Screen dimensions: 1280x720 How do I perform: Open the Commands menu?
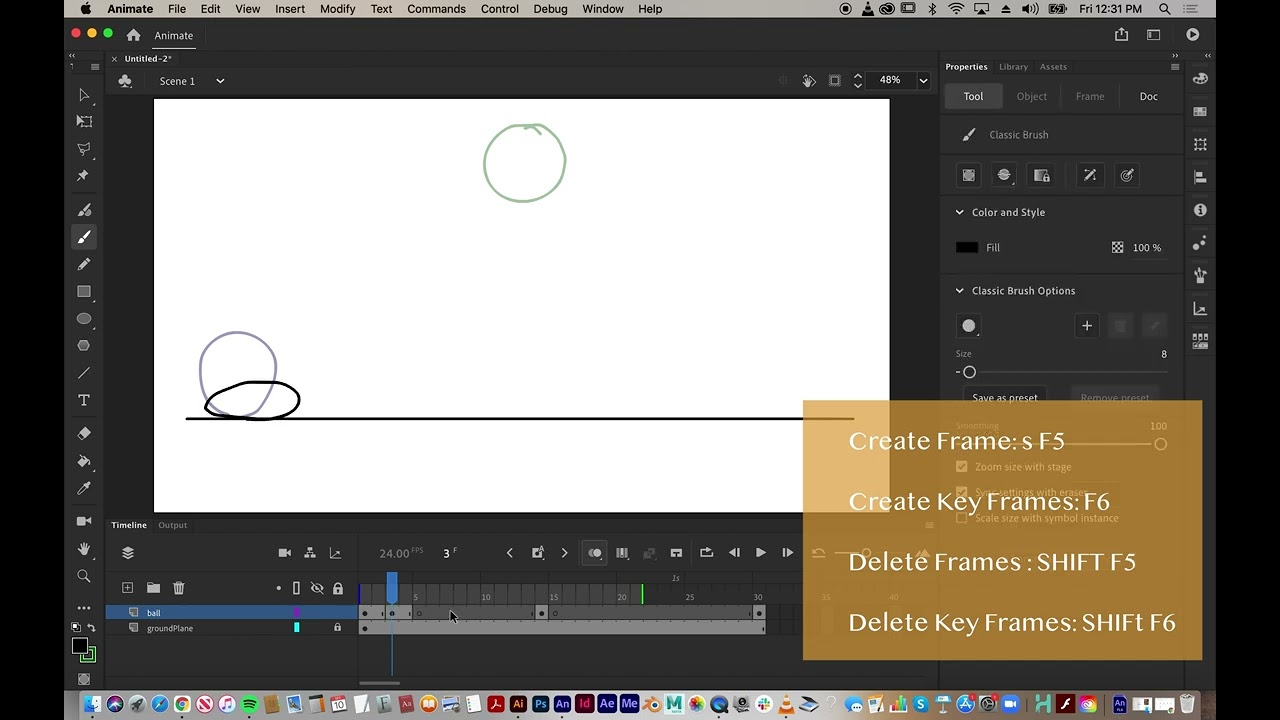(436, 9)
